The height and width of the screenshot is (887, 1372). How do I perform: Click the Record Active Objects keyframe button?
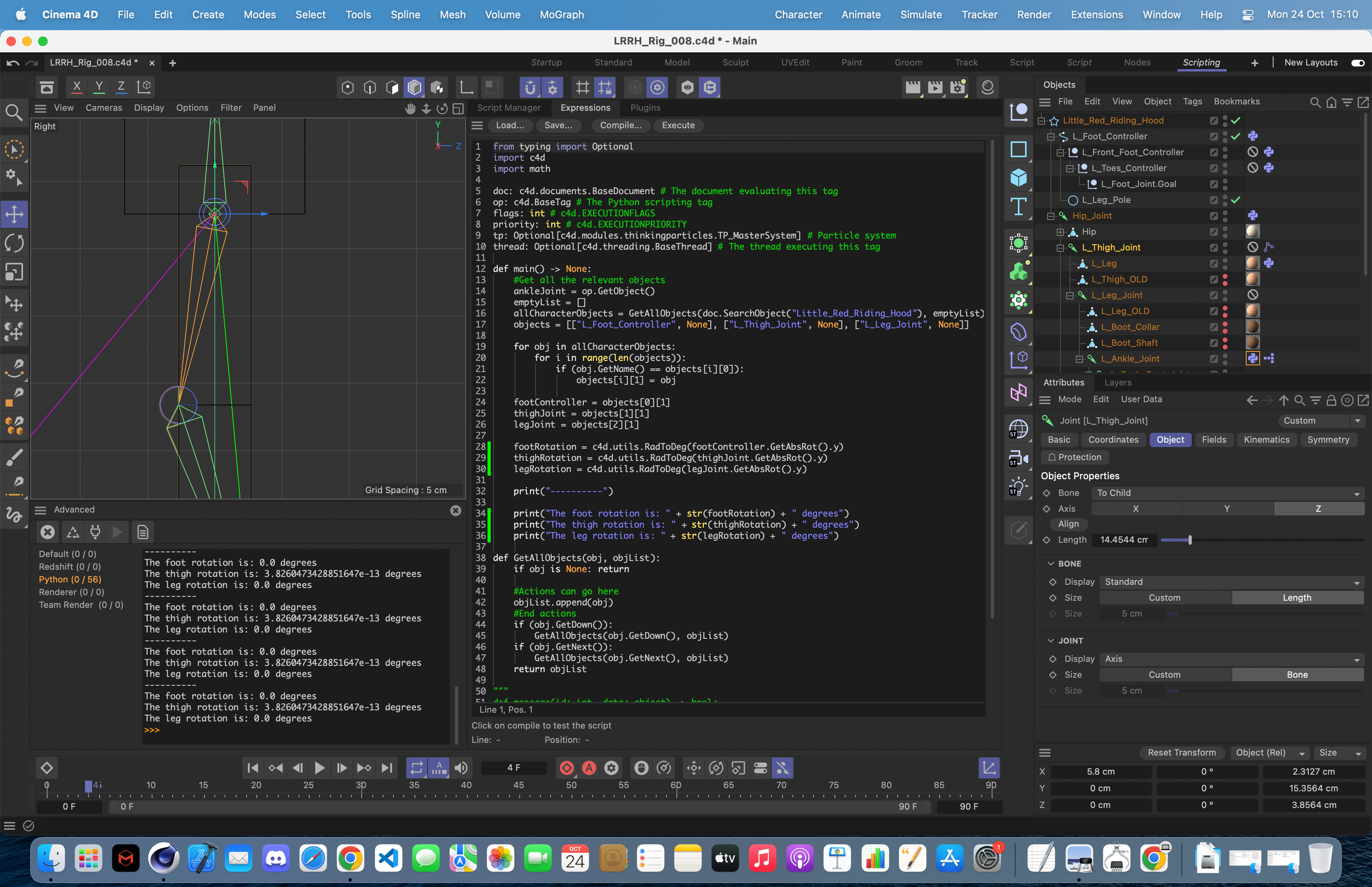pyautogui.click(x=567, y=768)
